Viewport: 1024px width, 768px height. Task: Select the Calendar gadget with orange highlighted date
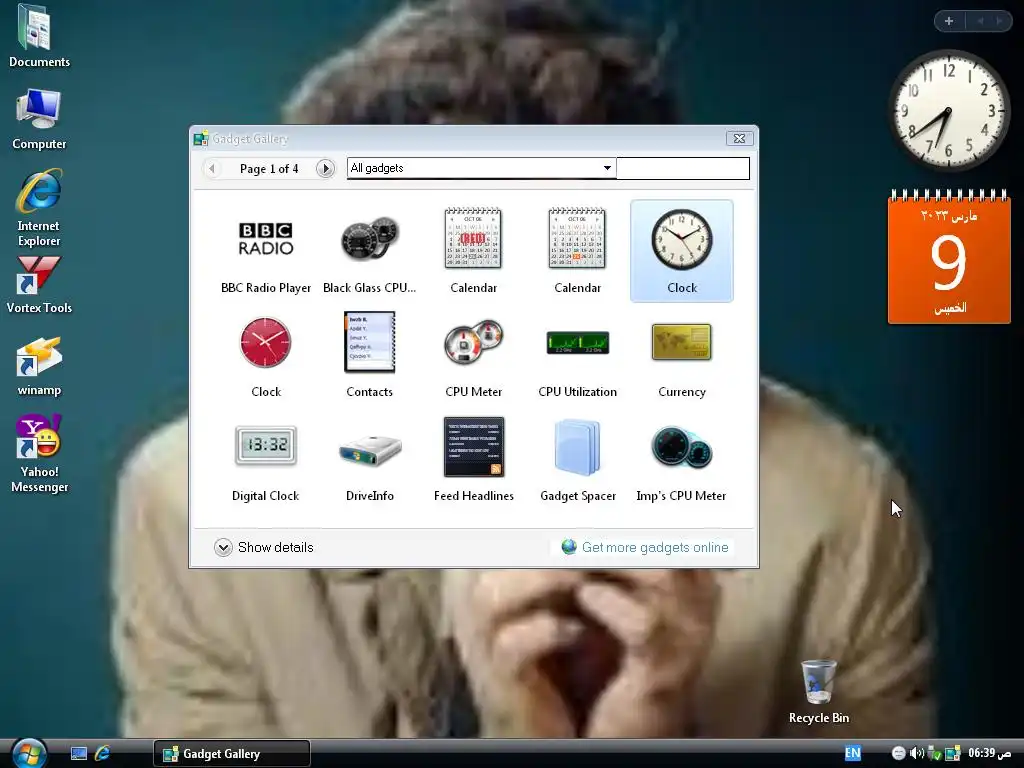click(577, 251)
